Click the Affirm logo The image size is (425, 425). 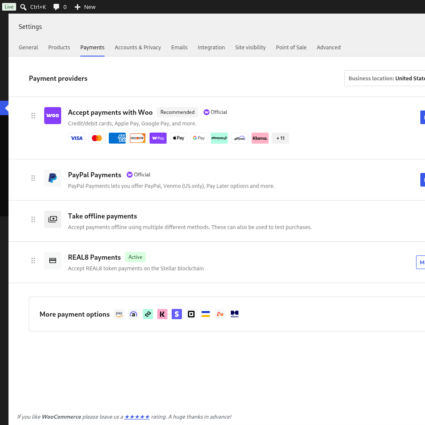coord(240,138)
